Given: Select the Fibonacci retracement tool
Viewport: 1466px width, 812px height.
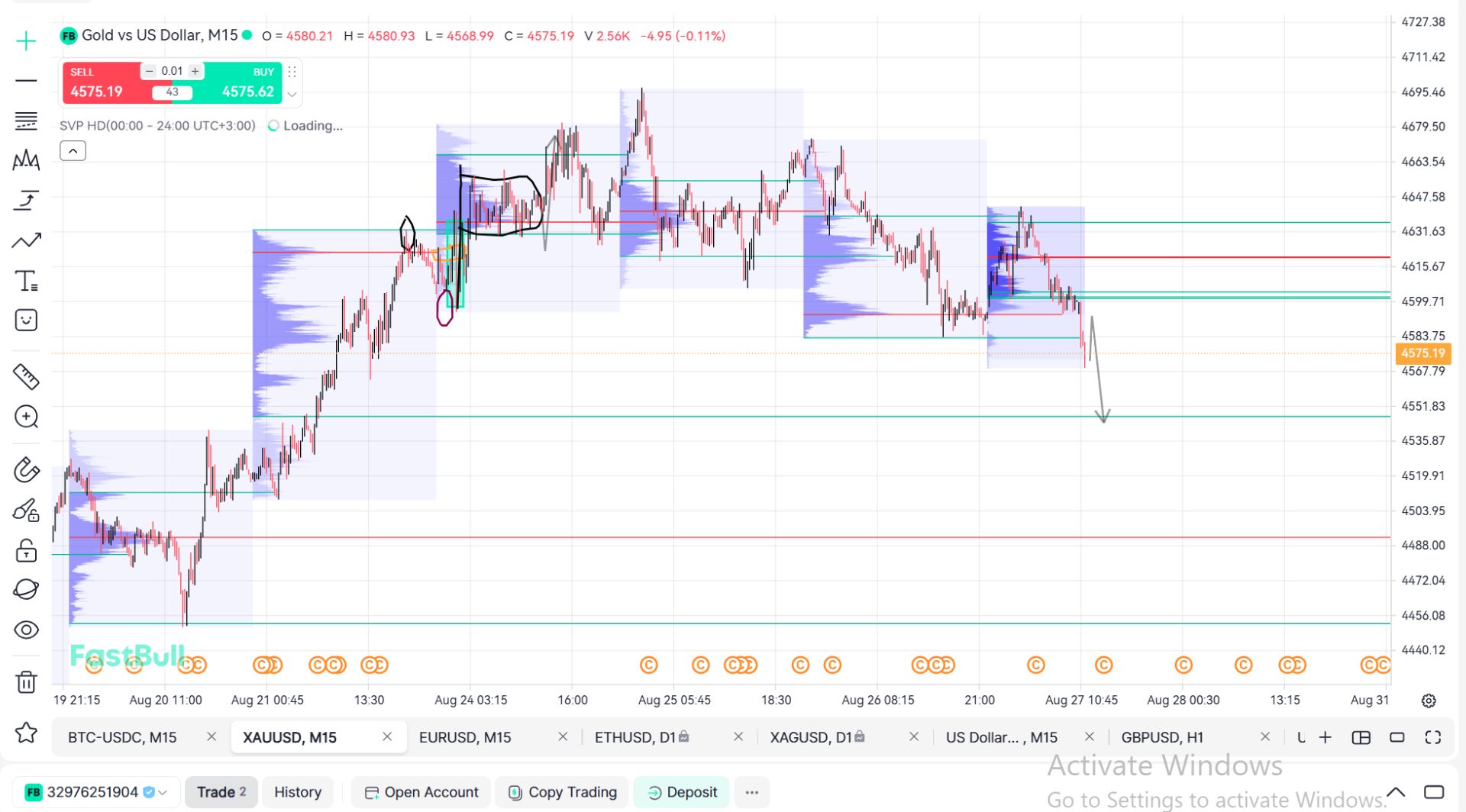Looking at the screenshot, I should tap(26, 121).
